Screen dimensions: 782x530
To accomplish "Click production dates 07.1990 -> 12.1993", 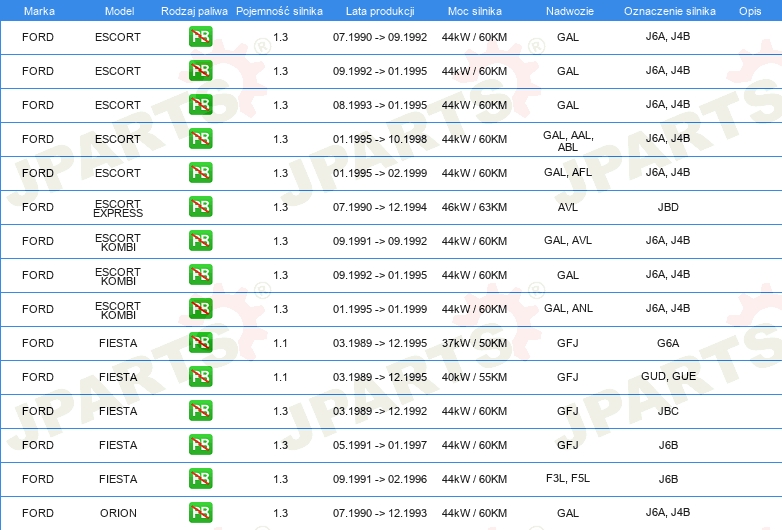I will (380, 513).
